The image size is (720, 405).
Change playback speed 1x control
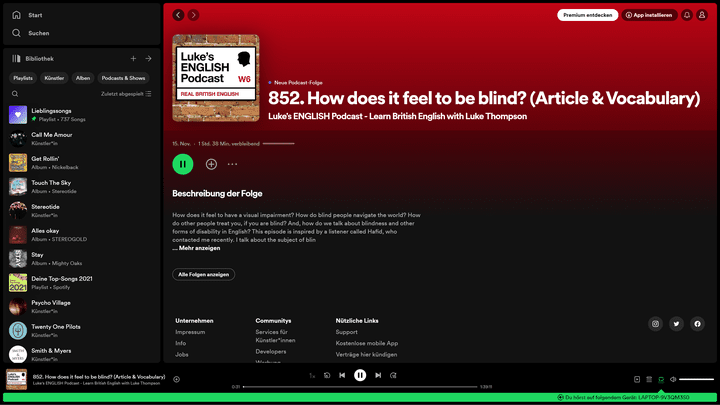[312, 376]
